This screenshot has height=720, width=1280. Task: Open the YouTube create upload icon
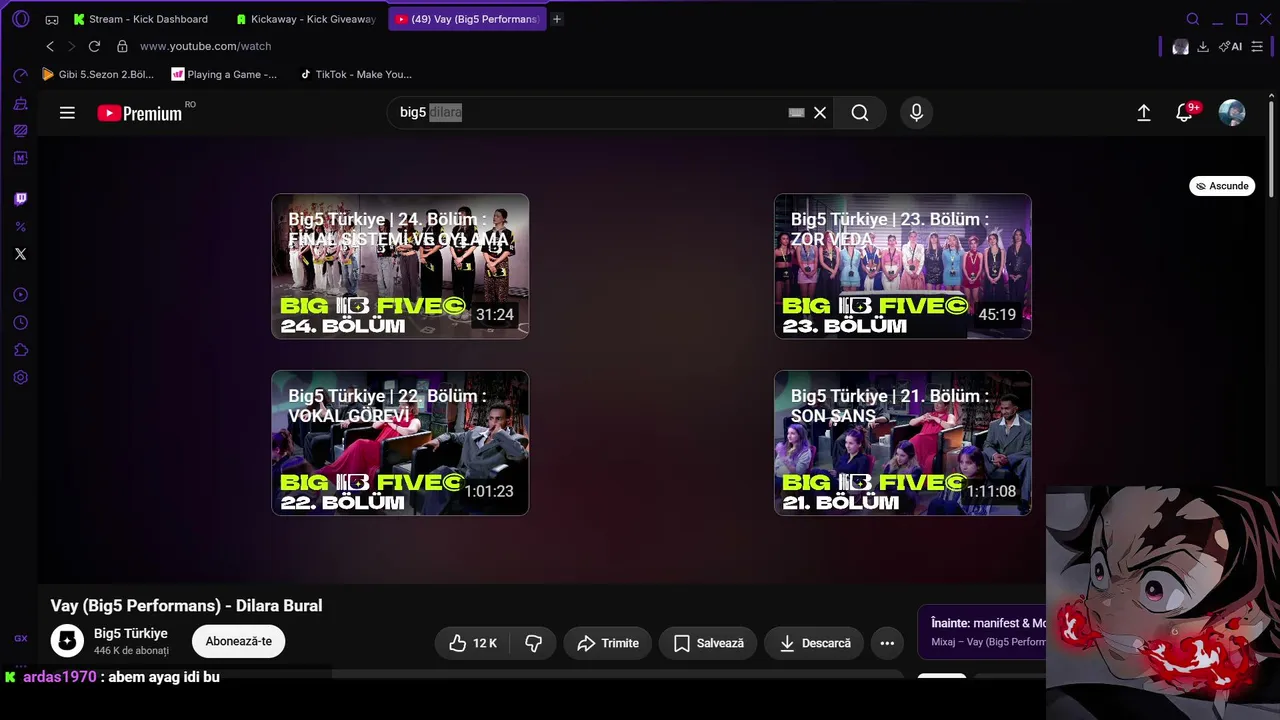tap(1144, 113)
